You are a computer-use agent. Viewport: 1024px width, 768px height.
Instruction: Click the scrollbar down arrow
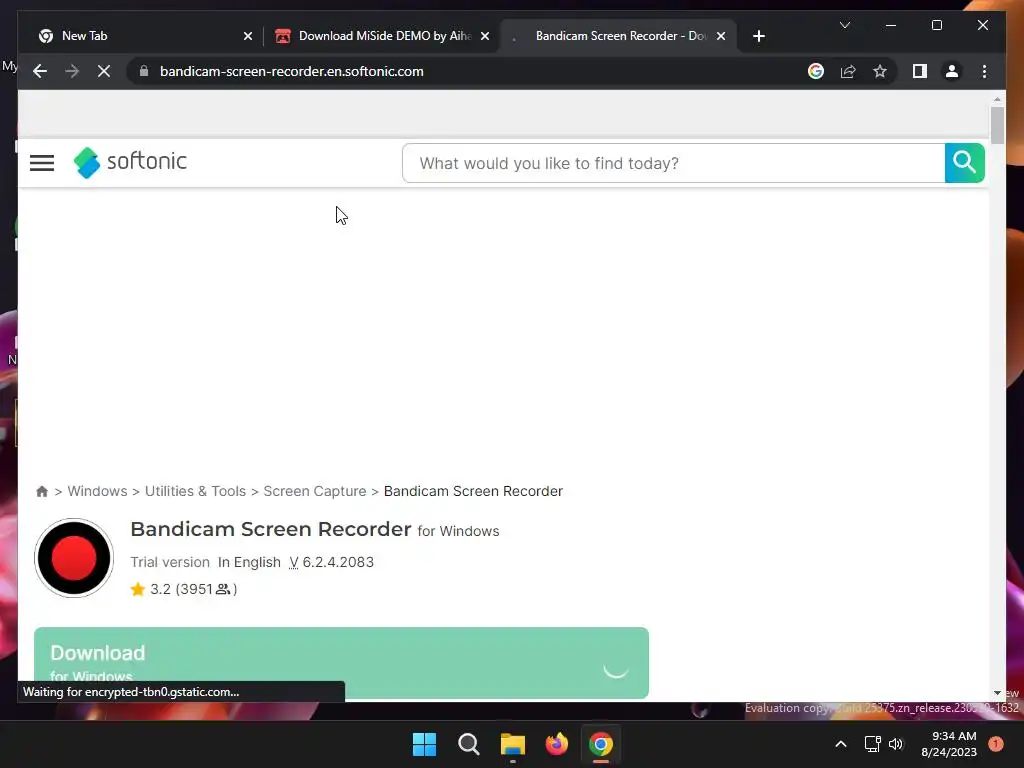click(997, 693)
